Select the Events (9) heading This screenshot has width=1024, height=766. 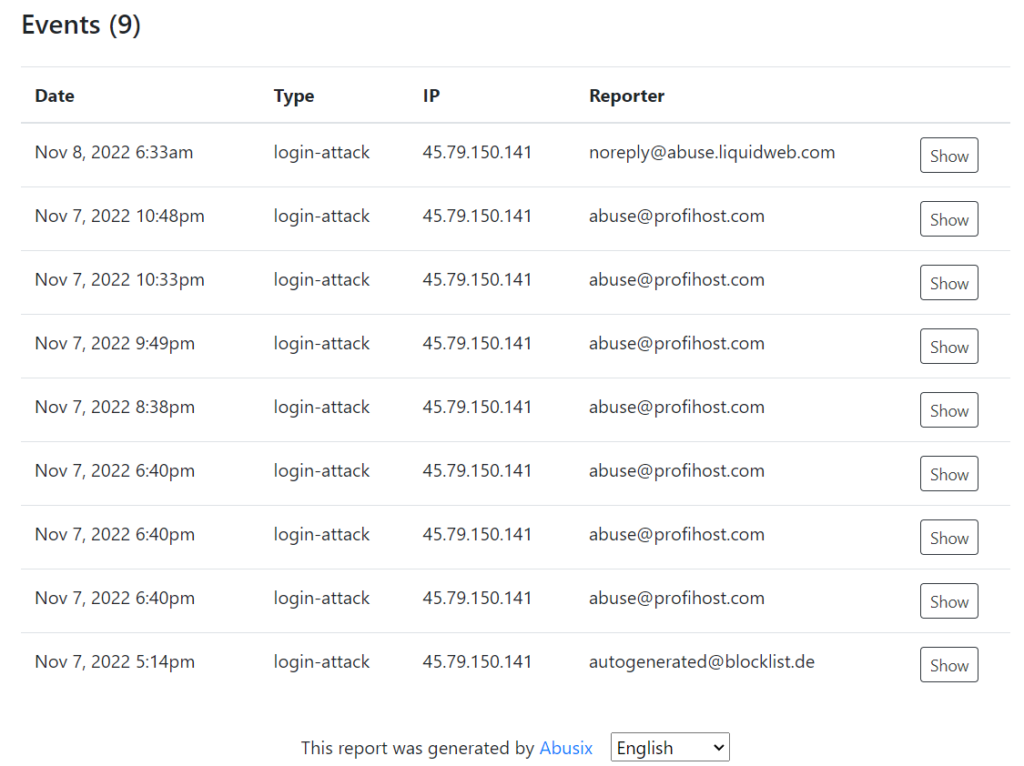[x=81, y=25]
